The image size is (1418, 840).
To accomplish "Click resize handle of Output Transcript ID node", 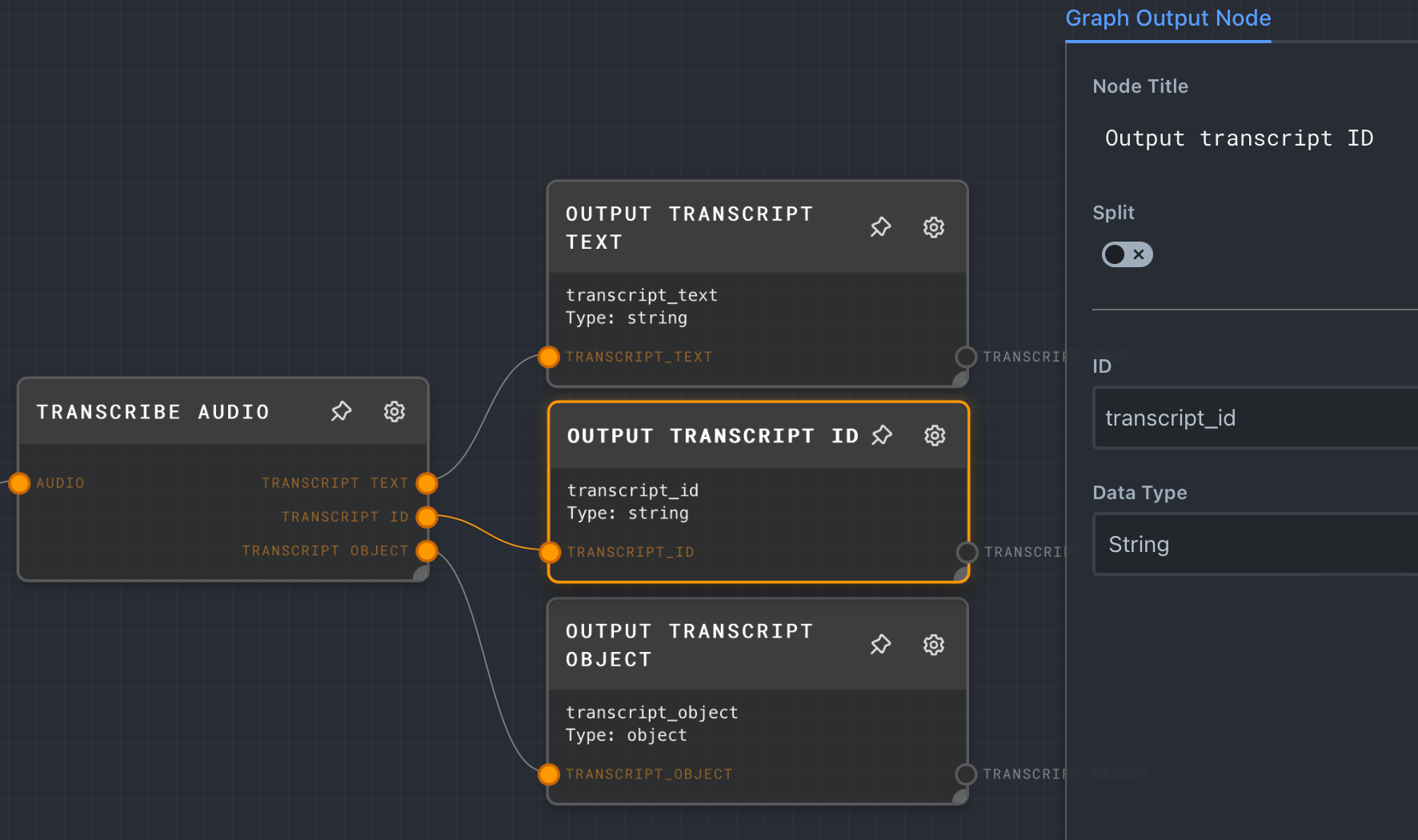I will point(961,574).
